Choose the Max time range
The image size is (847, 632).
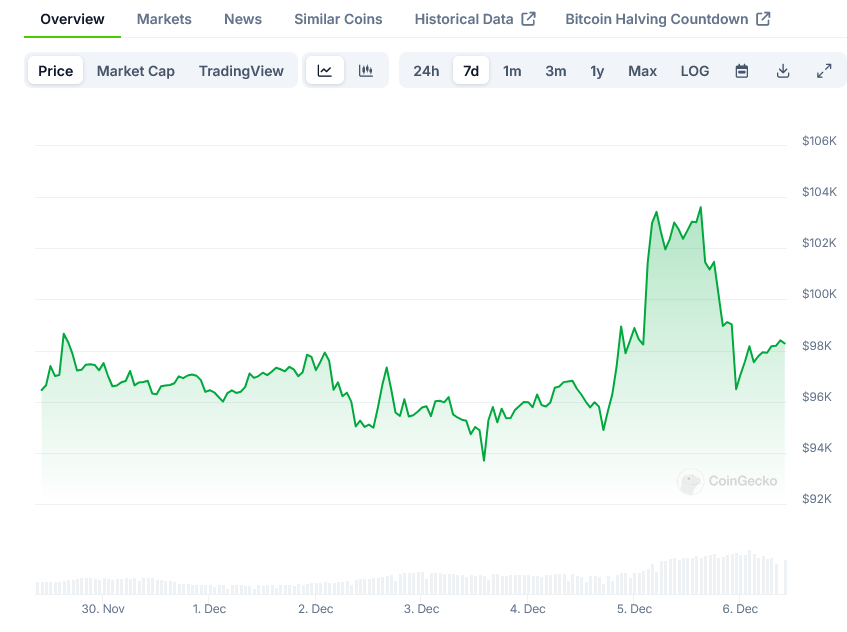[x=642, y=71]
